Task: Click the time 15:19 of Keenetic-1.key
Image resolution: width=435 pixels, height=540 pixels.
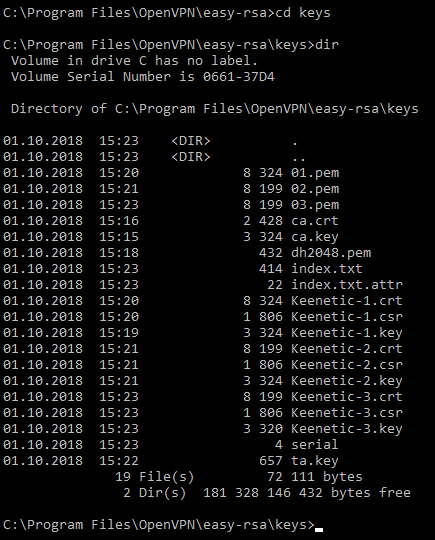Action: coord(119,333)
